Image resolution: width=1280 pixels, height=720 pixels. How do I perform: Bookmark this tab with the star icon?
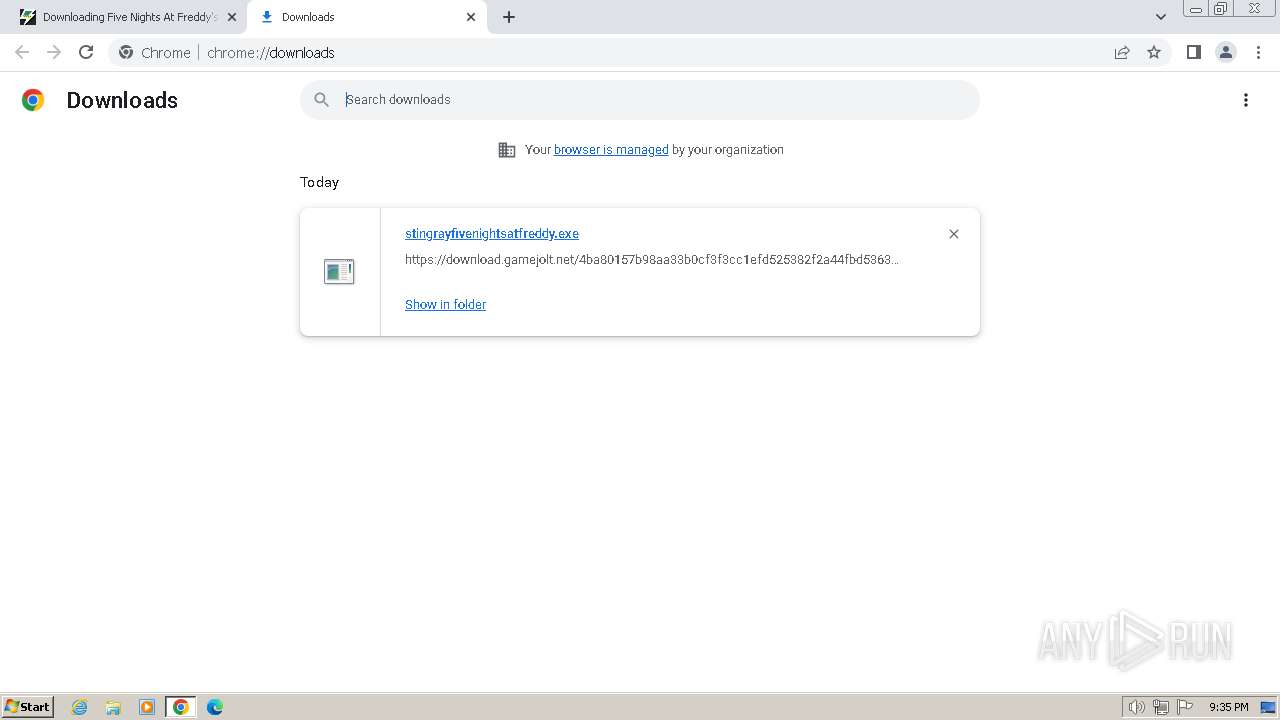pyautogui.click(x=1154, y=52)
